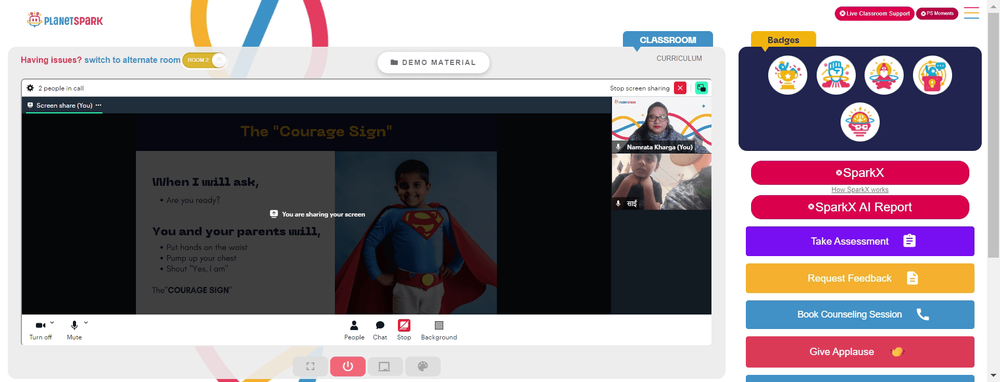Mute the microphone
Viewport: 1000px width, 382px height.
pyautogui.click(x=74, y=330)
